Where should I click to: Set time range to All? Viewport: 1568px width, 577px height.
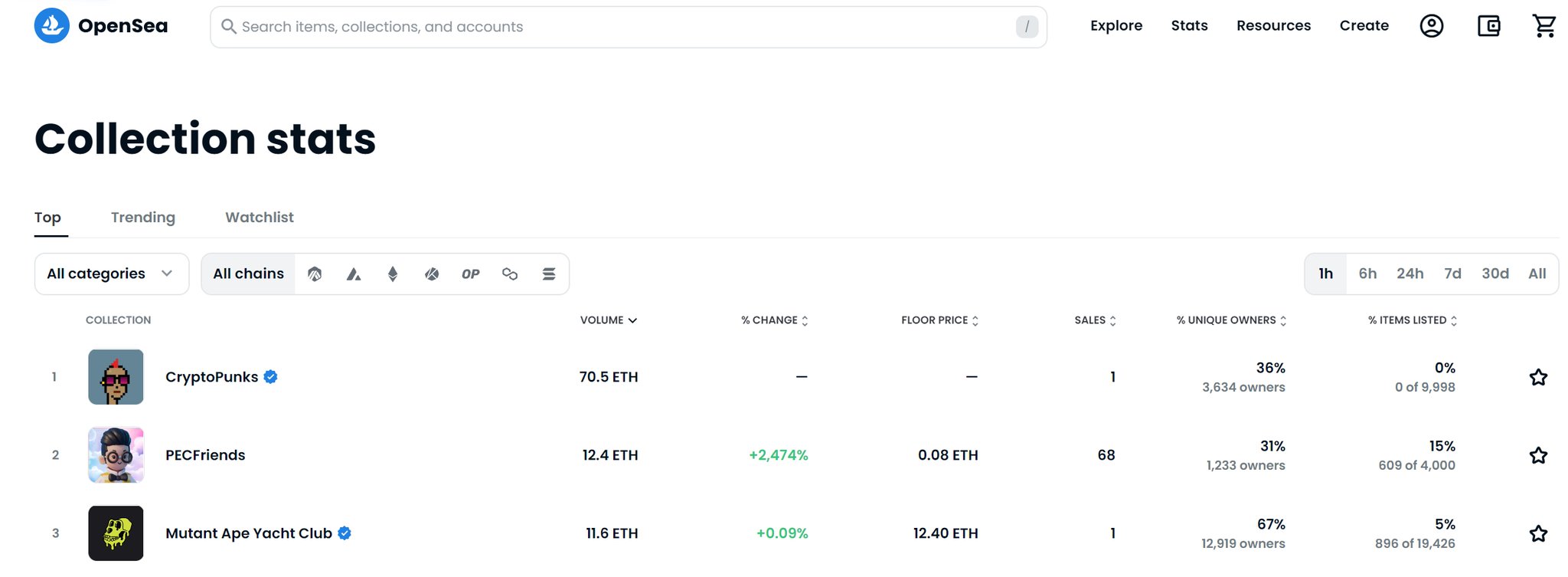1537,274
